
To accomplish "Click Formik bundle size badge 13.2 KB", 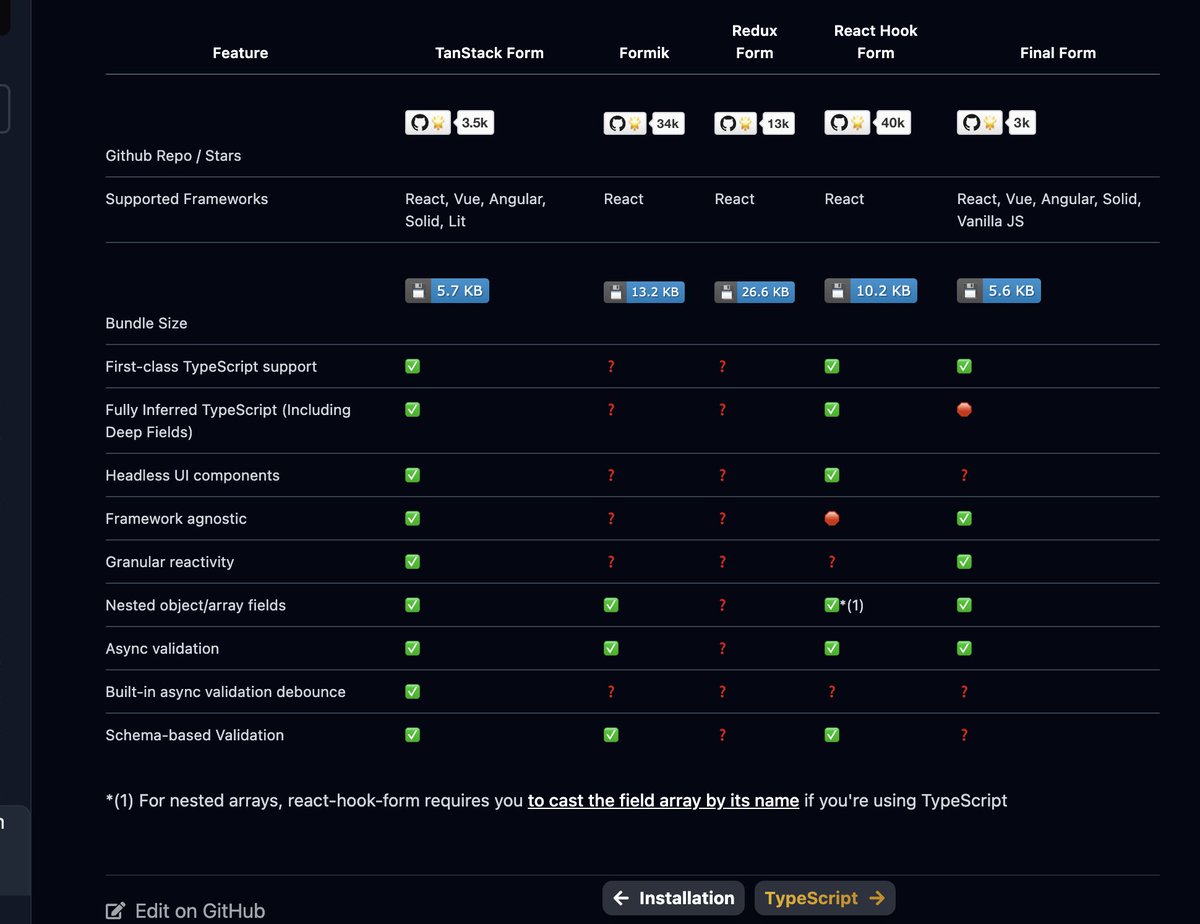I will (644, 292).
